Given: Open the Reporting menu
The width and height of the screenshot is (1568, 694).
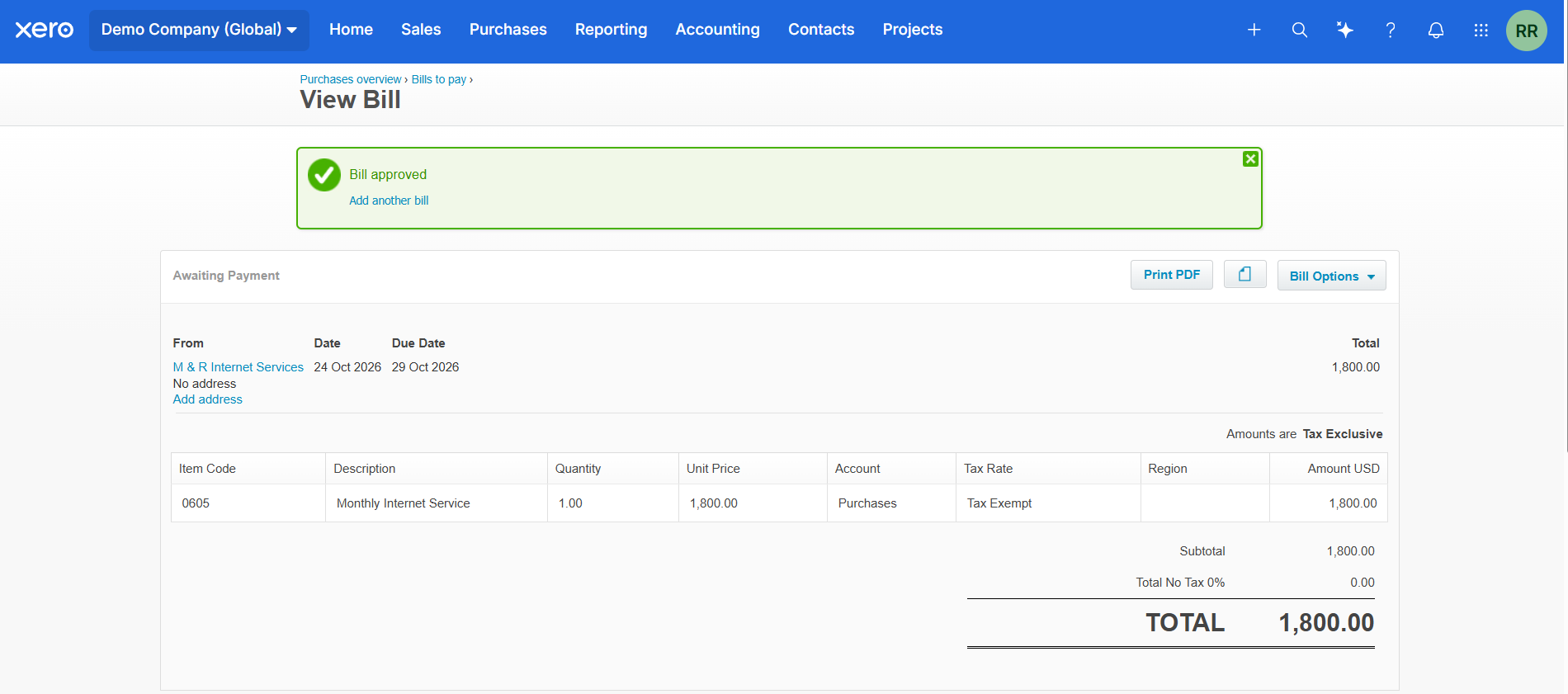Looking at the screenshot, I should pyautogui.click(x=611, y=30).
